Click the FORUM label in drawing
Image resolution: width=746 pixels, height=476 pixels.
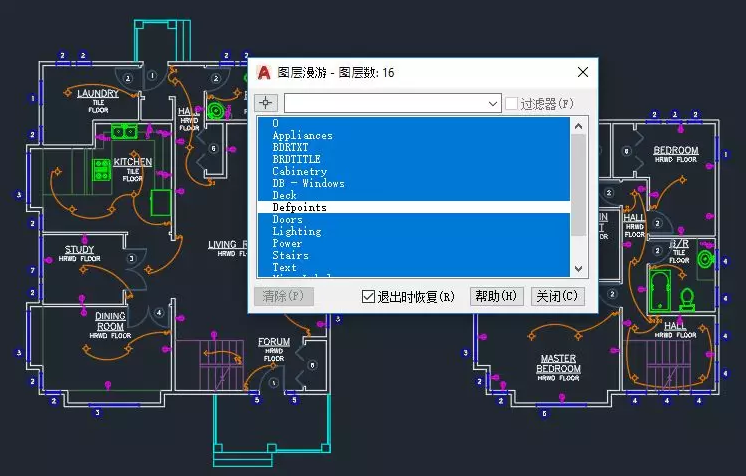click(274, 342)
